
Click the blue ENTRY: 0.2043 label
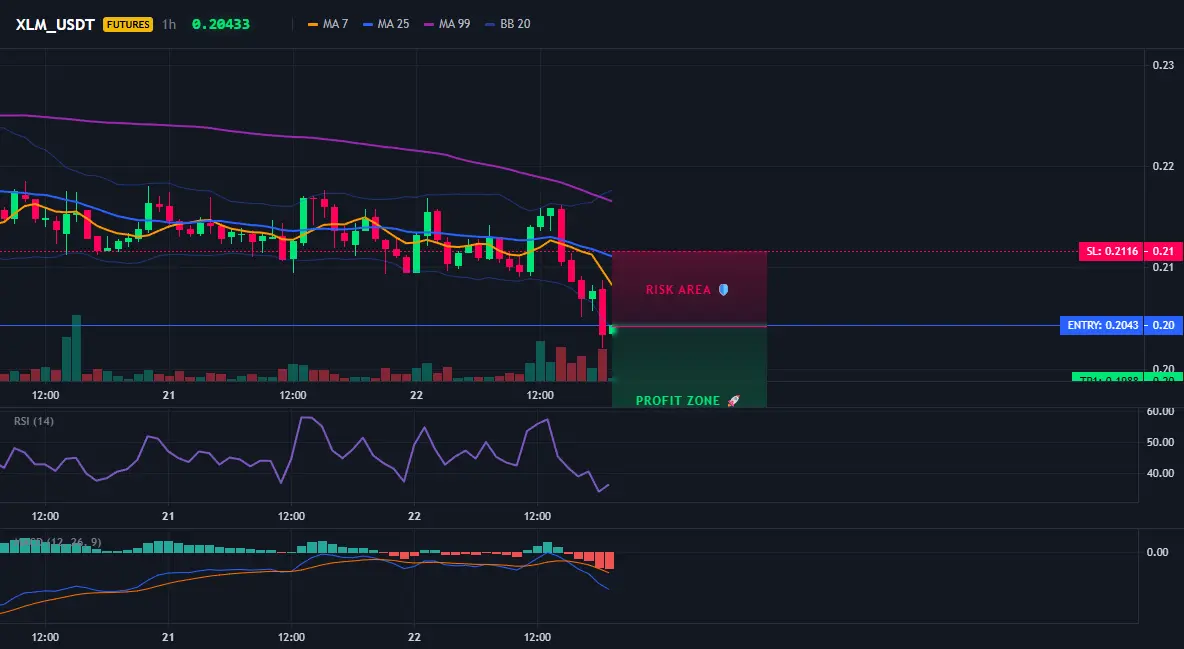pos(1101,326)
